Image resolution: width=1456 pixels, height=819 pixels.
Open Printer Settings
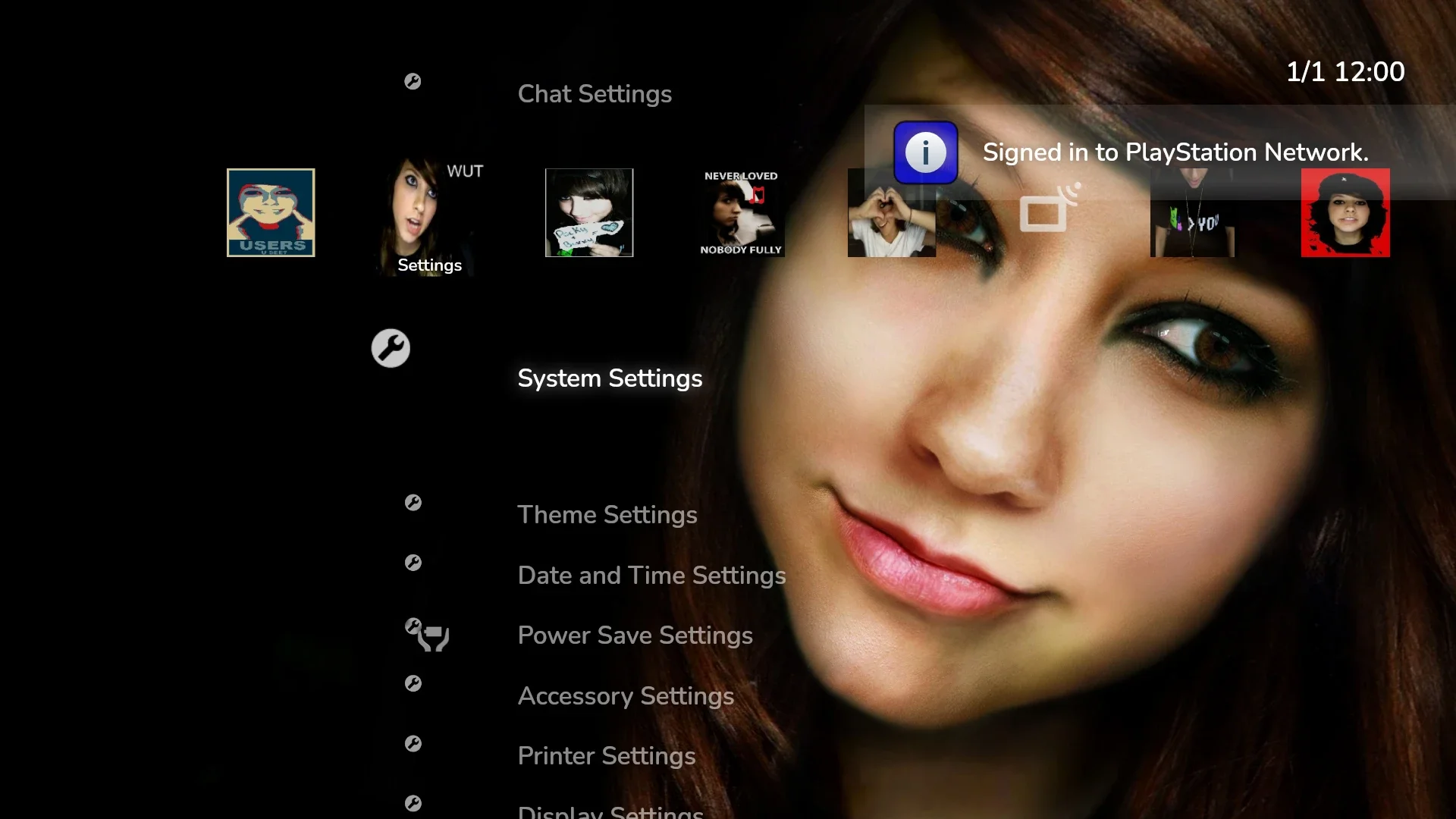click(607, 756)
